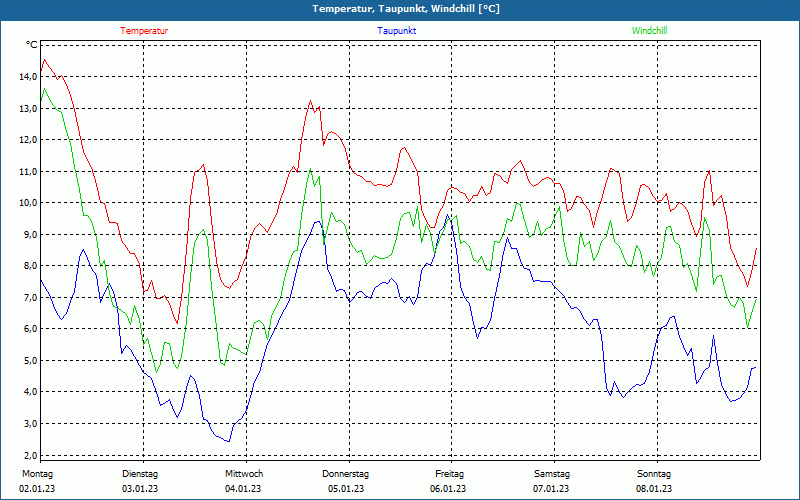800x500 pixels.
Task: Select the blue Taupunkt legend label
Action: tap(396, 31)
